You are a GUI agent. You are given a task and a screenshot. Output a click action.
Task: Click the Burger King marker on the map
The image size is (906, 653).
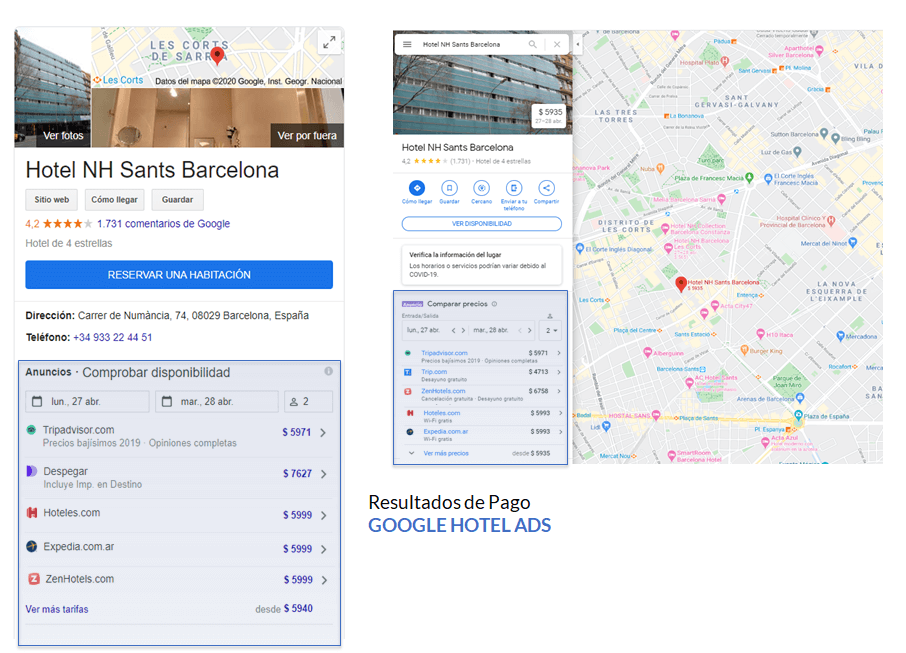click(744, 350)
